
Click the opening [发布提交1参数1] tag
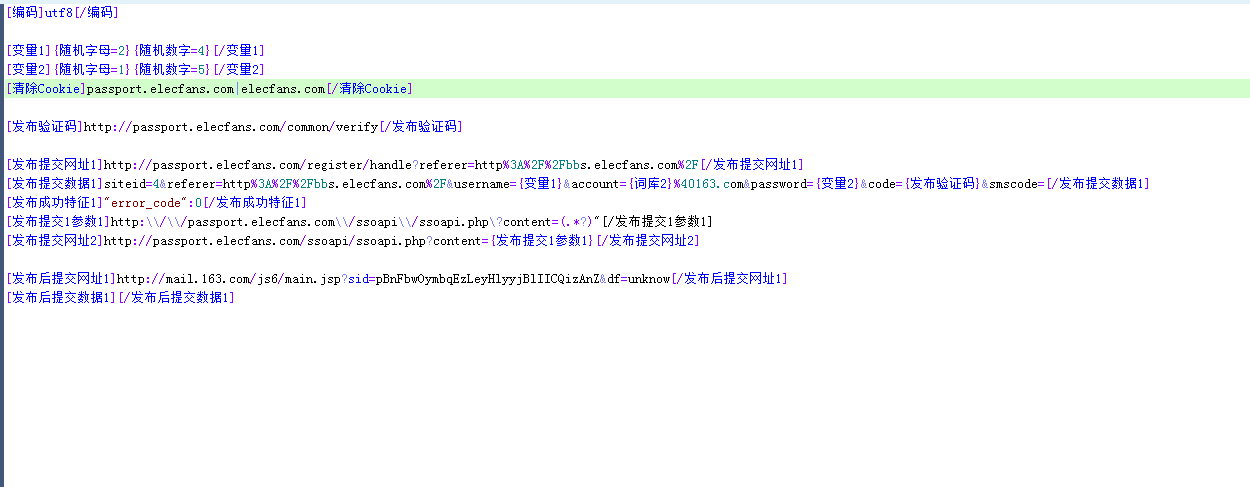[57, 222]
